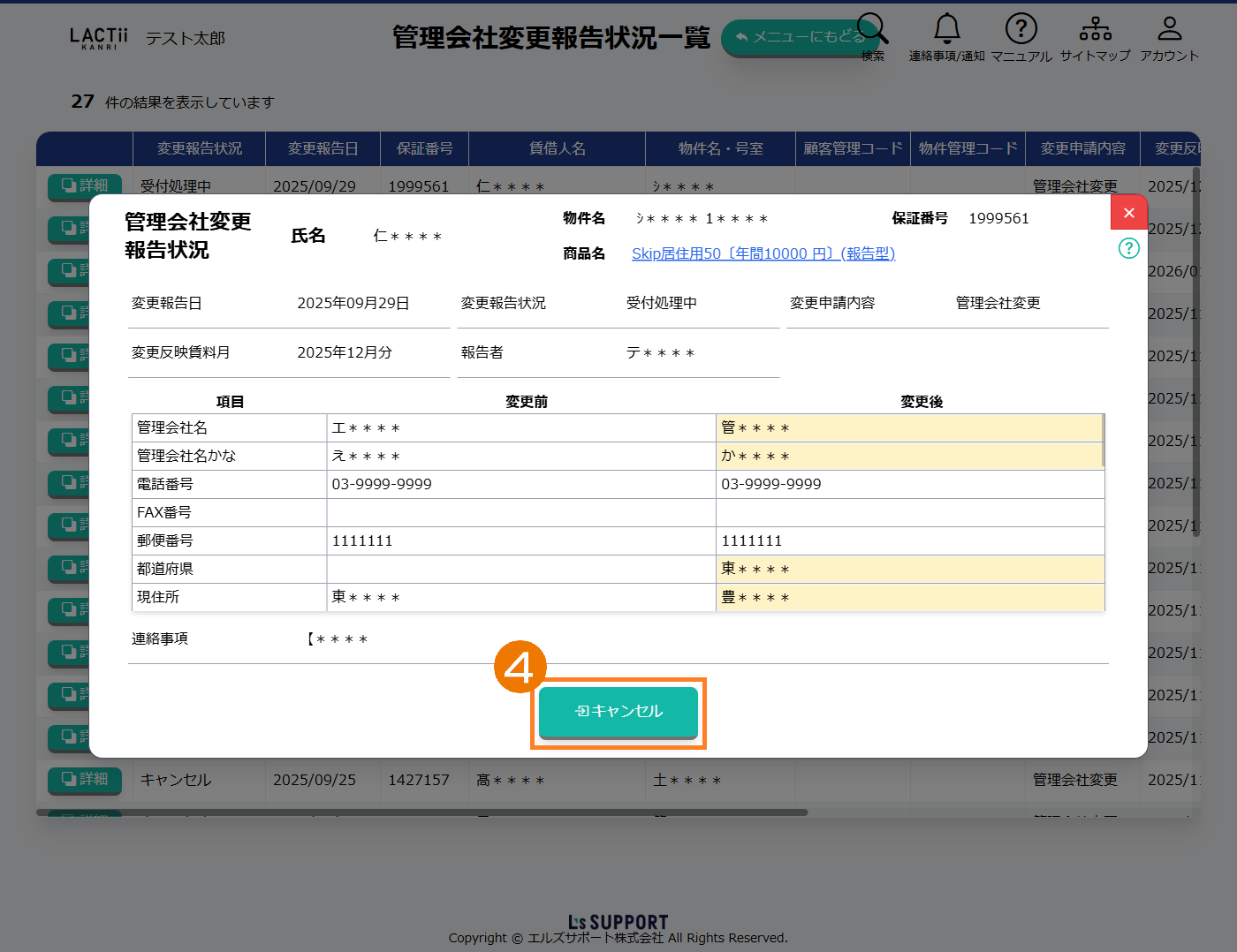Open the notifications bell icon
1237x952 pixels.
[946, 30]
